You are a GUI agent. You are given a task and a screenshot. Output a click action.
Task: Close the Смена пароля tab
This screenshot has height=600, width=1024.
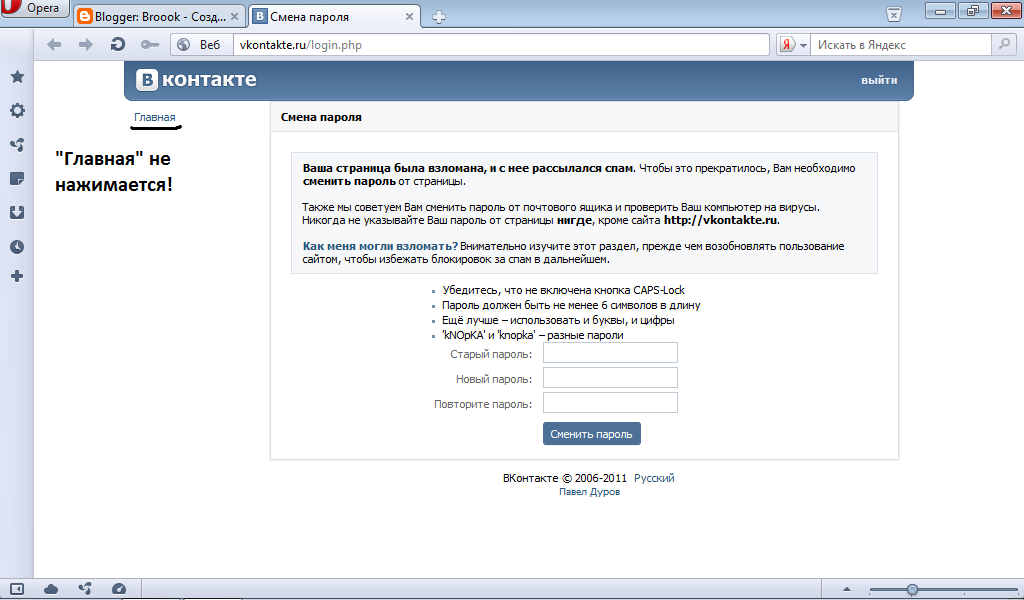[409, 17]
